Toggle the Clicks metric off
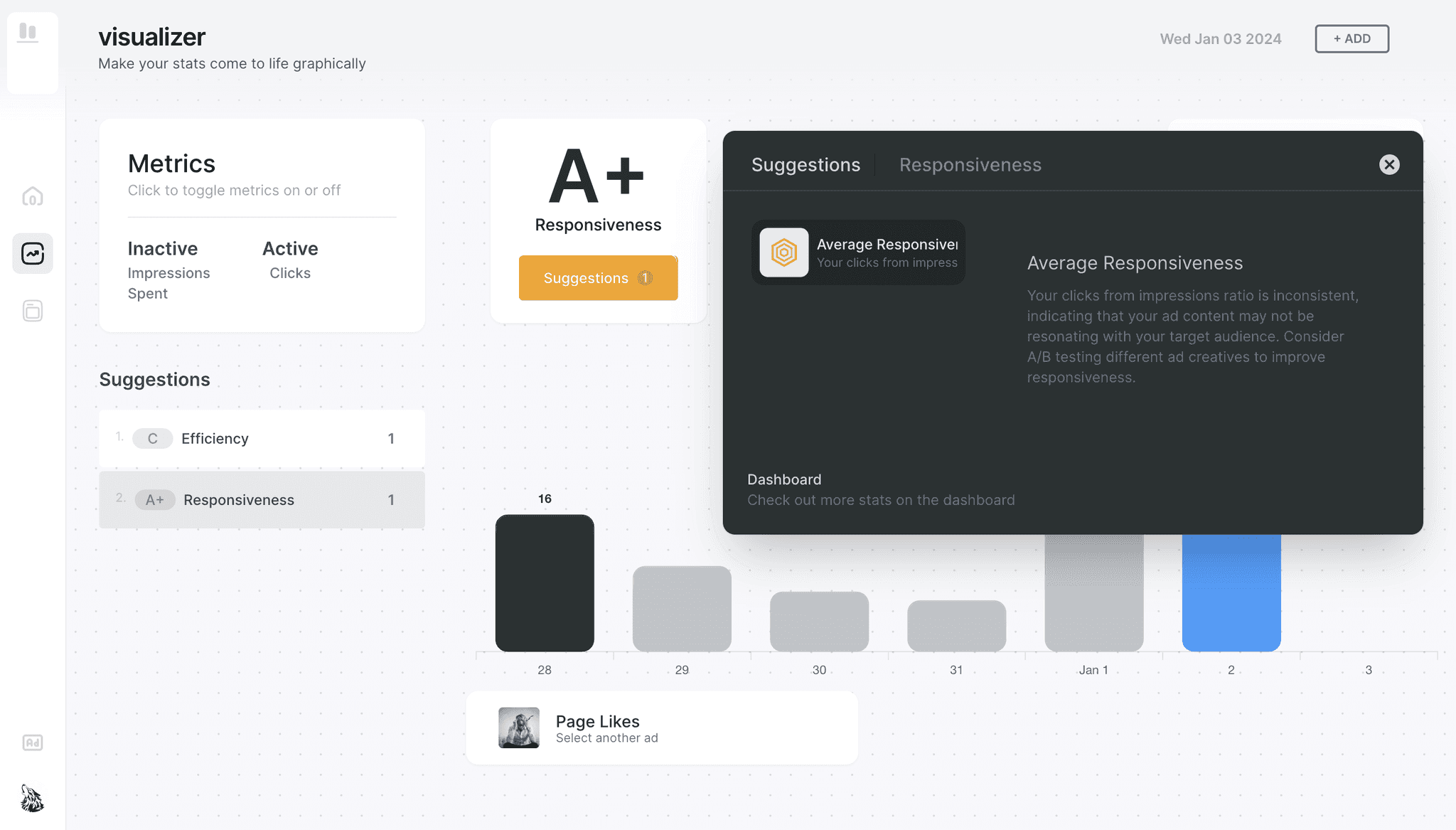 click(289, 273)
